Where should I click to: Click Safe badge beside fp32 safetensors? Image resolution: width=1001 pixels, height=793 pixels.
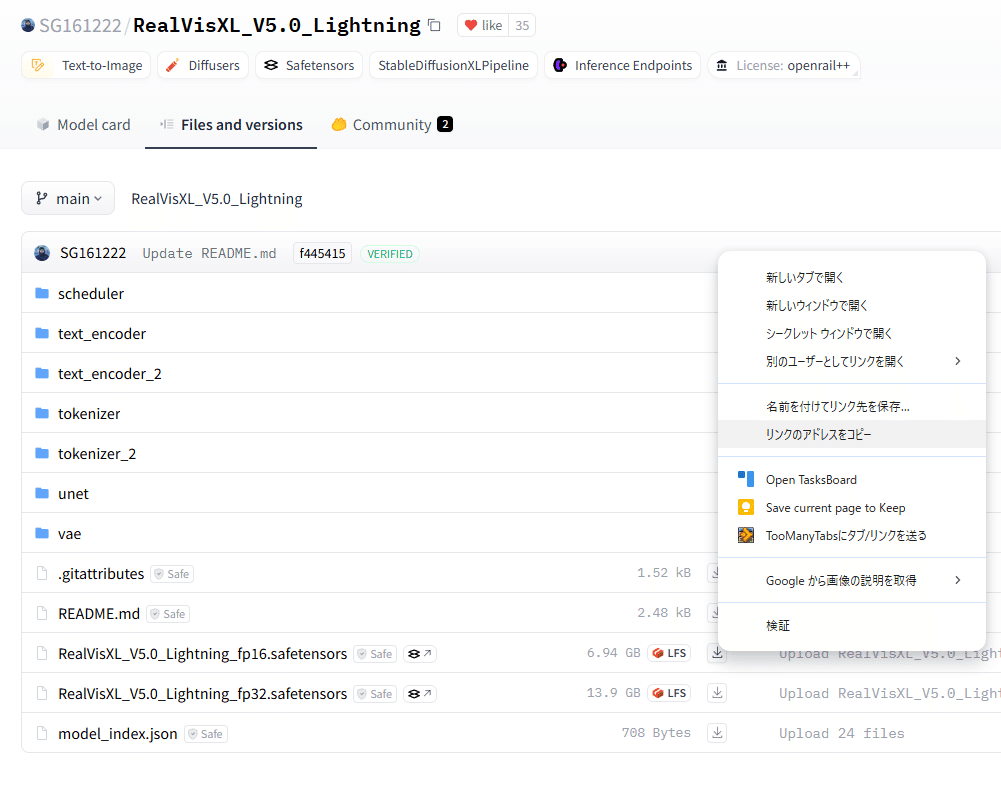(375, 694)
